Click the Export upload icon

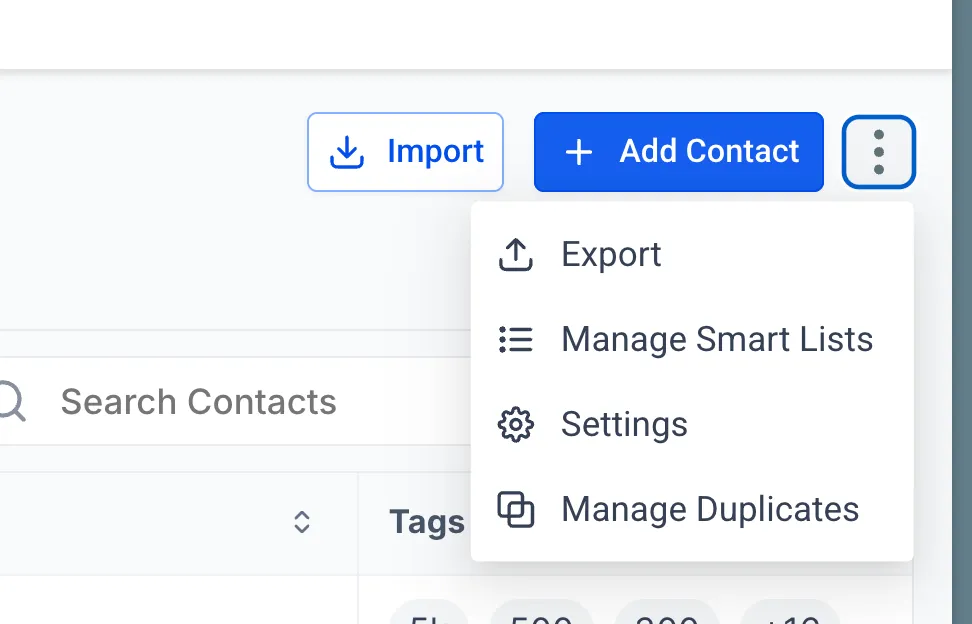coord(515,254)
